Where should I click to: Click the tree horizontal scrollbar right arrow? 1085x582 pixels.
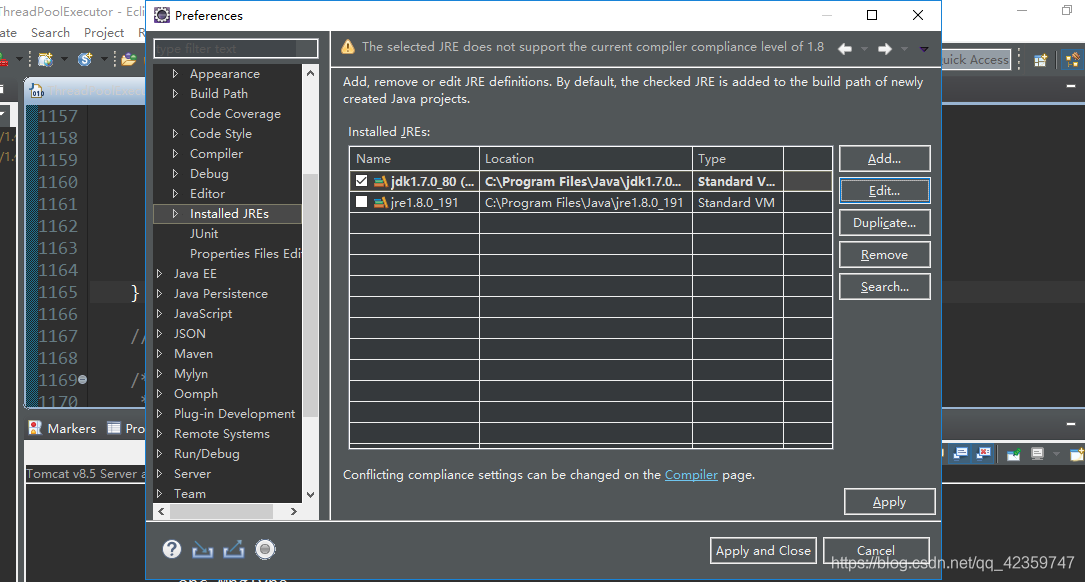point(294,511)
